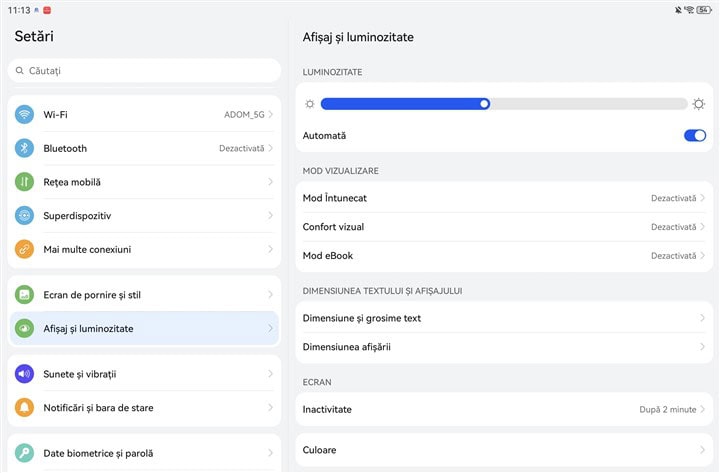
Task: Open Culoare chevron arrow
Action: pos(702,450)
